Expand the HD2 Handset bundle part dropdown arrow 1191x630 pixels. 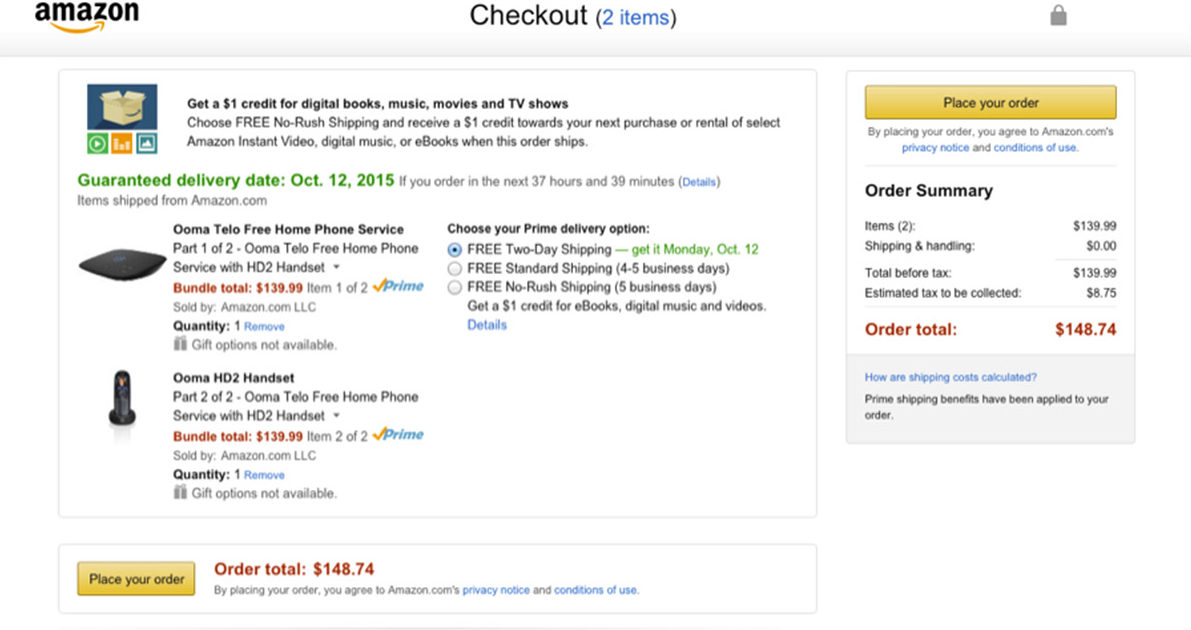(336, 416)
